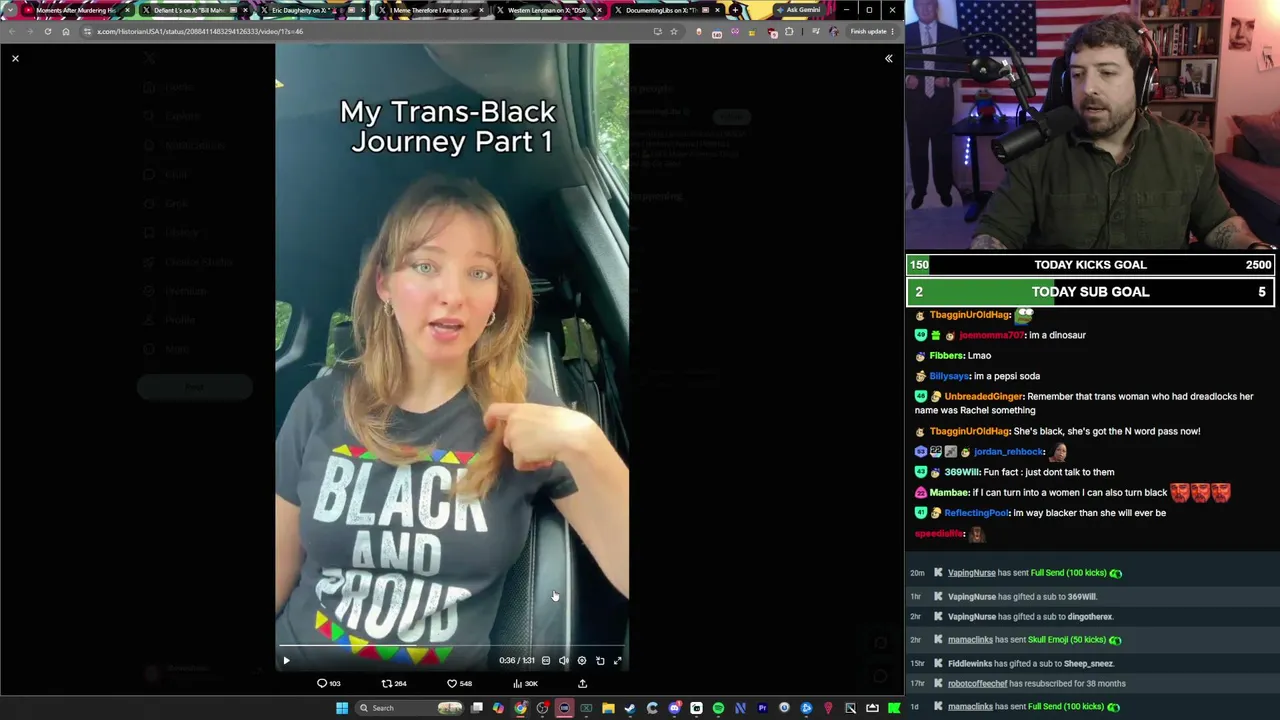Viewport: 1280px width, 720px height.
Task: Open Premiere Pro from the taskbar
Action: [x=762, y=708]
